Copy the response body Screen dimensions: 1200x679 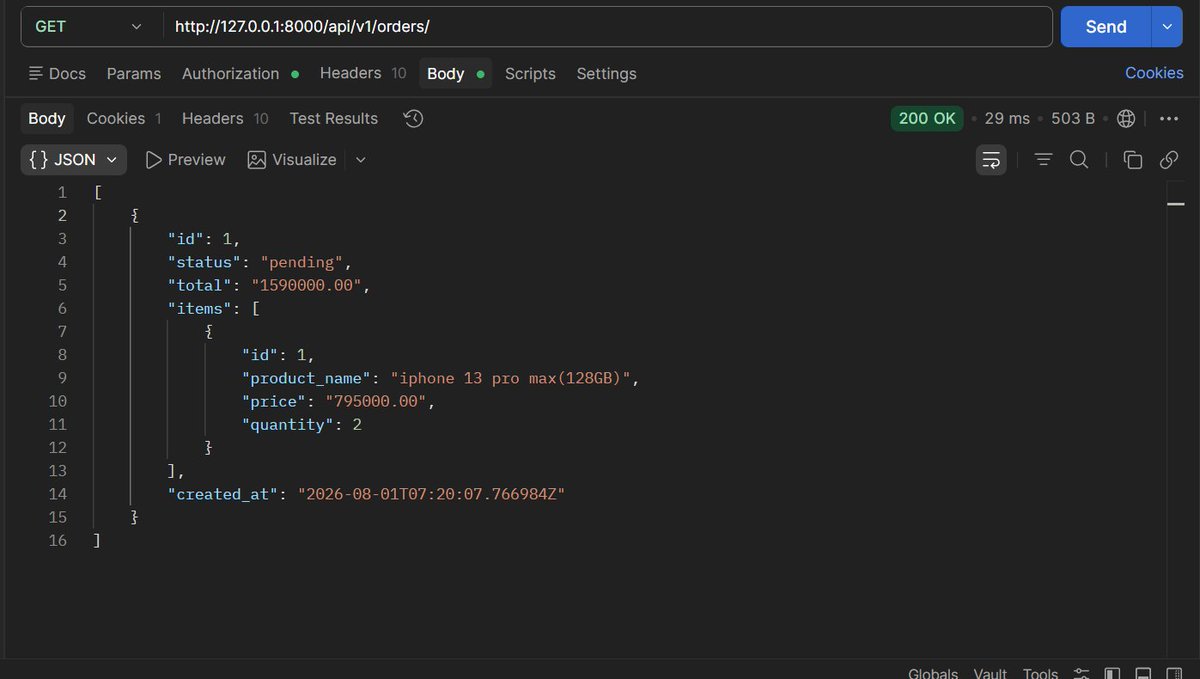click(x=1133, y=160)
